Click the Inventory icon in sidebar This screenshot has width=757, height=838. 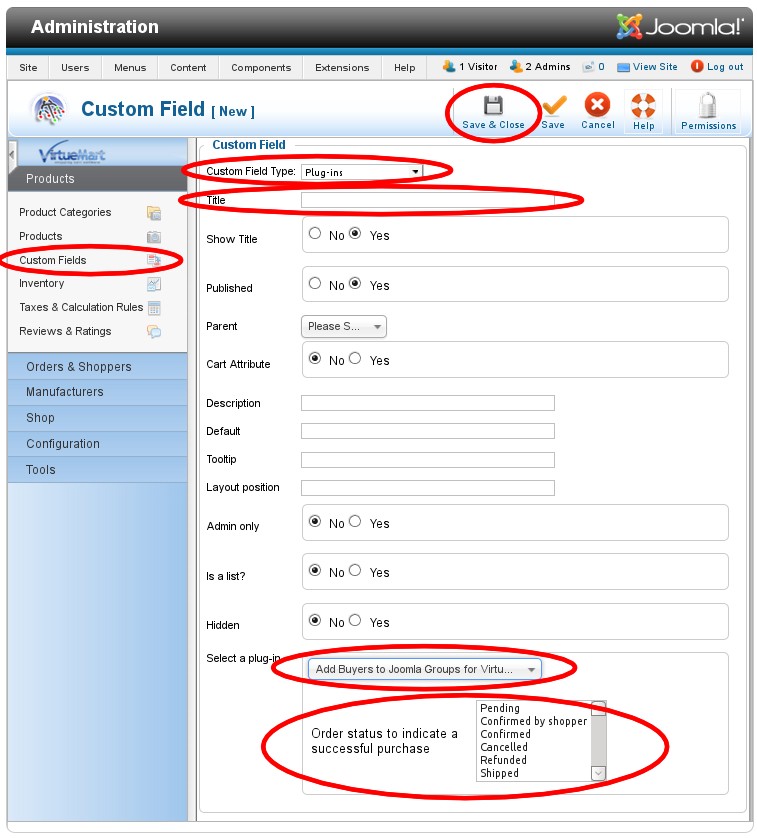pos(154,284)
